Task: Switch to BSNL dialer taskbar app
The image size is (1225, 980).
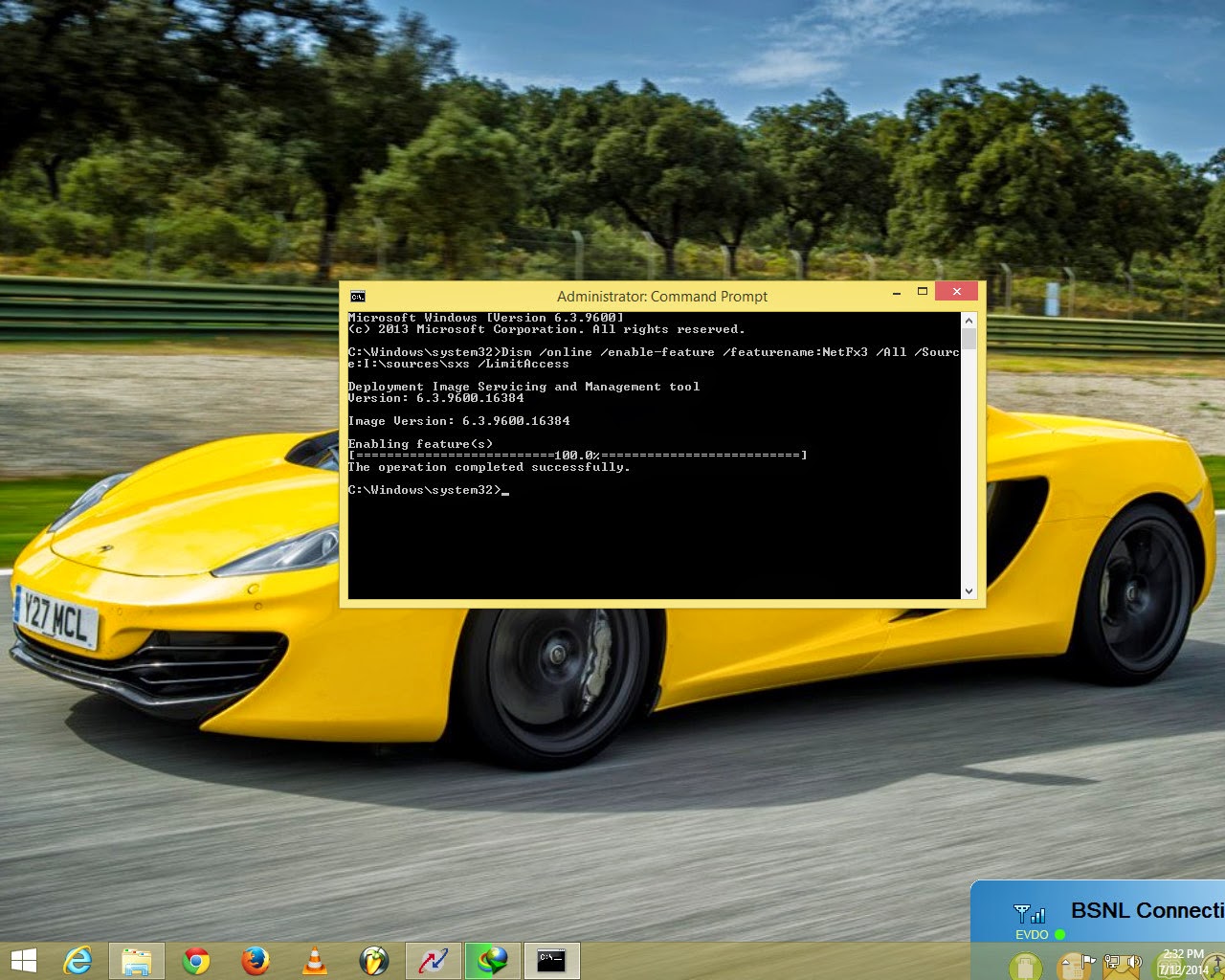Action: coord(434,961)
